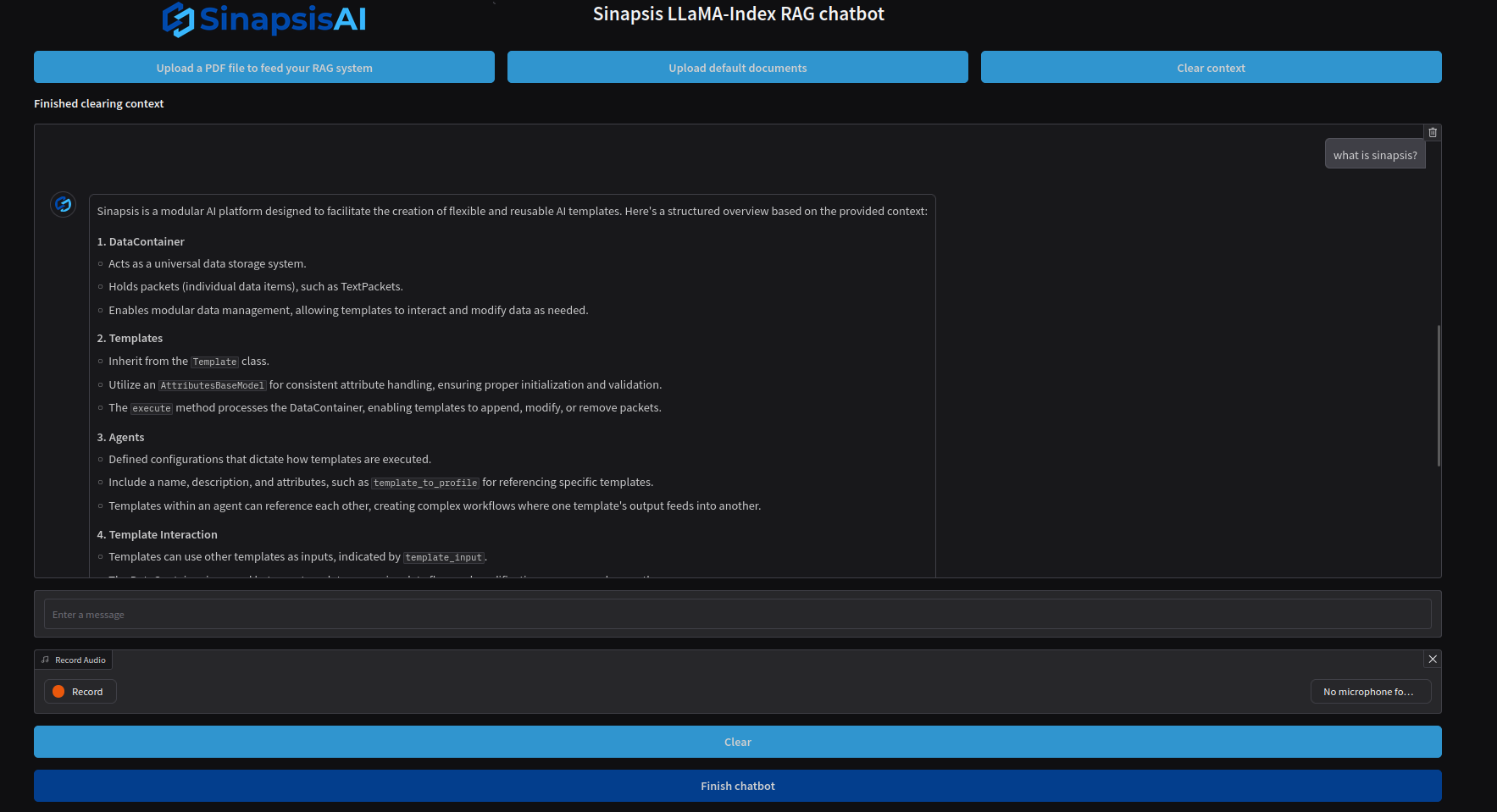The width and height of the screenshot is (1497, 812).
Task: Click inside the 'Enter a message' input field
Action: 737,614
